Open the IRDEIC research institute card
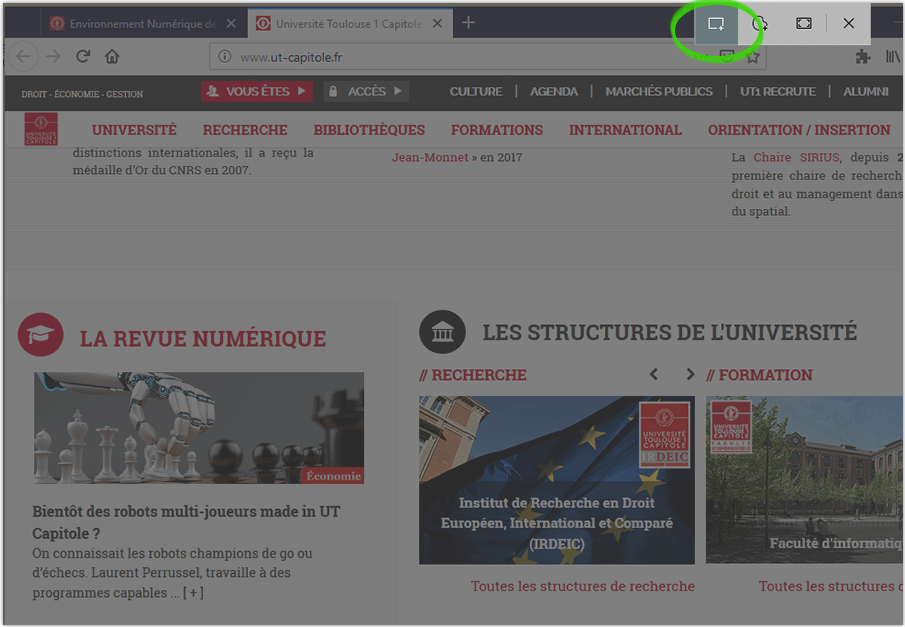The image size is (905, 627). coord(557,480)
